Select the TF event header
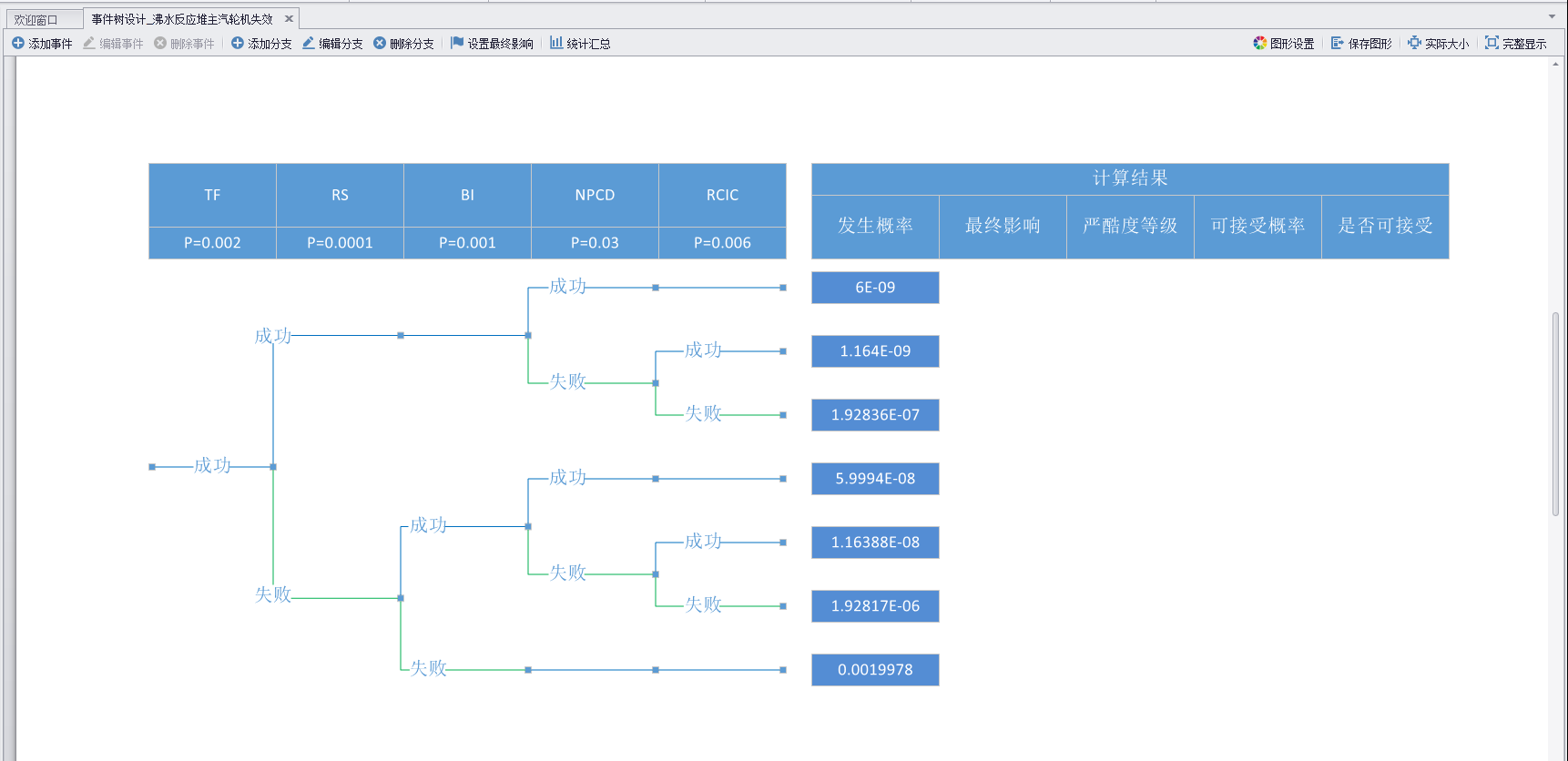The height and width of the screenshot is (761, 1568). tap(212, 195)
